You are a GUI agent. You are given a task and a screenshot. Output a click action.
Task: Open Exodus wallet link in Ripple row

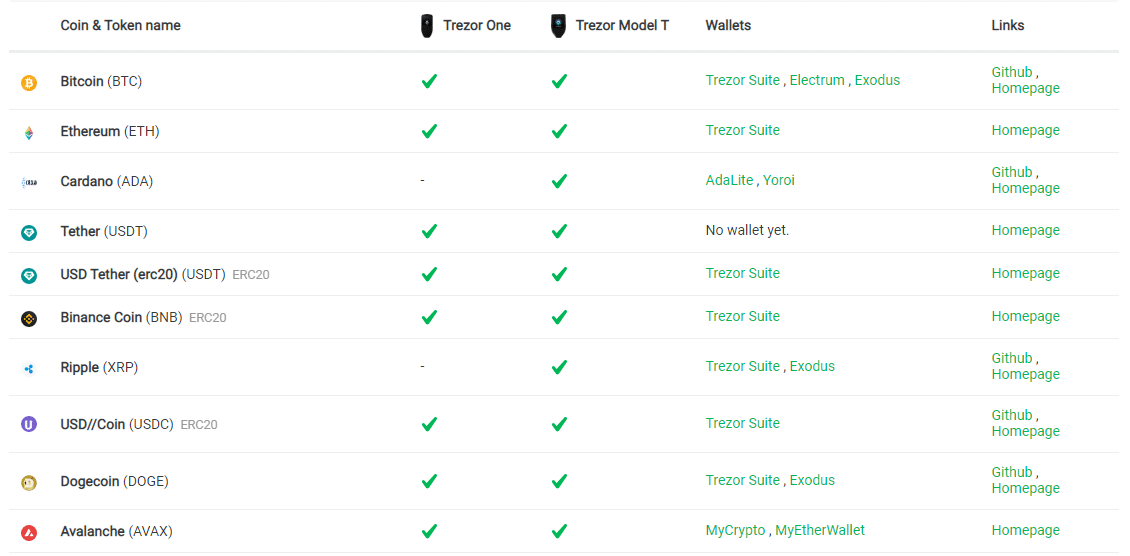[812, 367]
